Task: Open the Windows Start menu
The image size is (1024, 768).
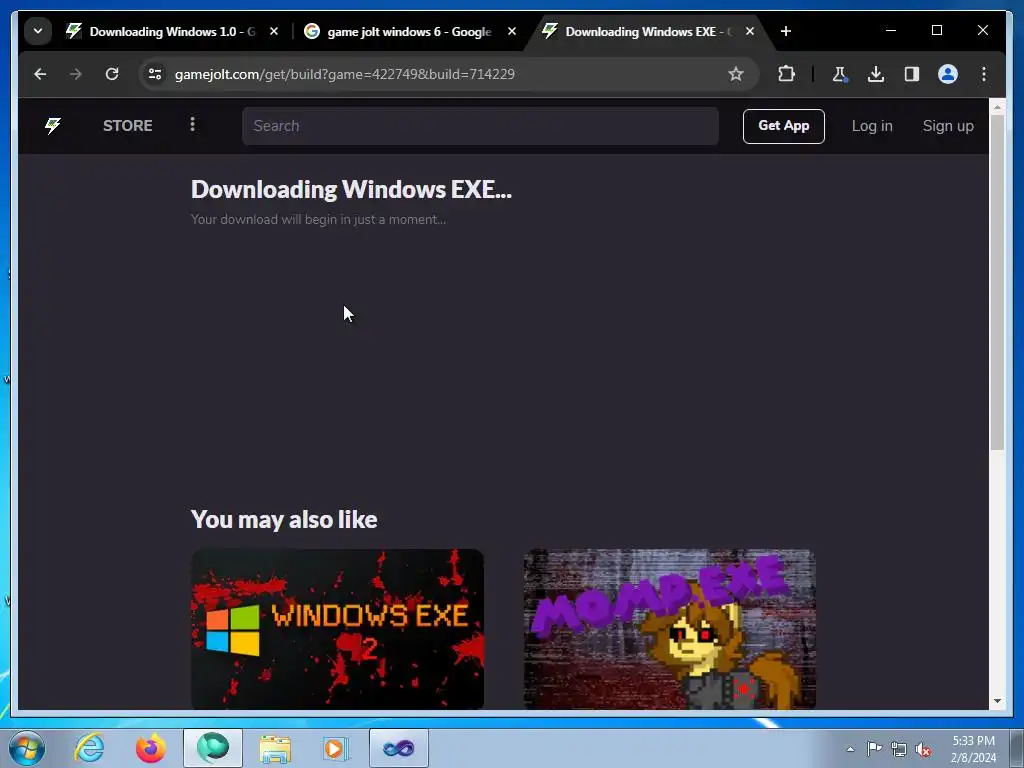Action: 27,748
